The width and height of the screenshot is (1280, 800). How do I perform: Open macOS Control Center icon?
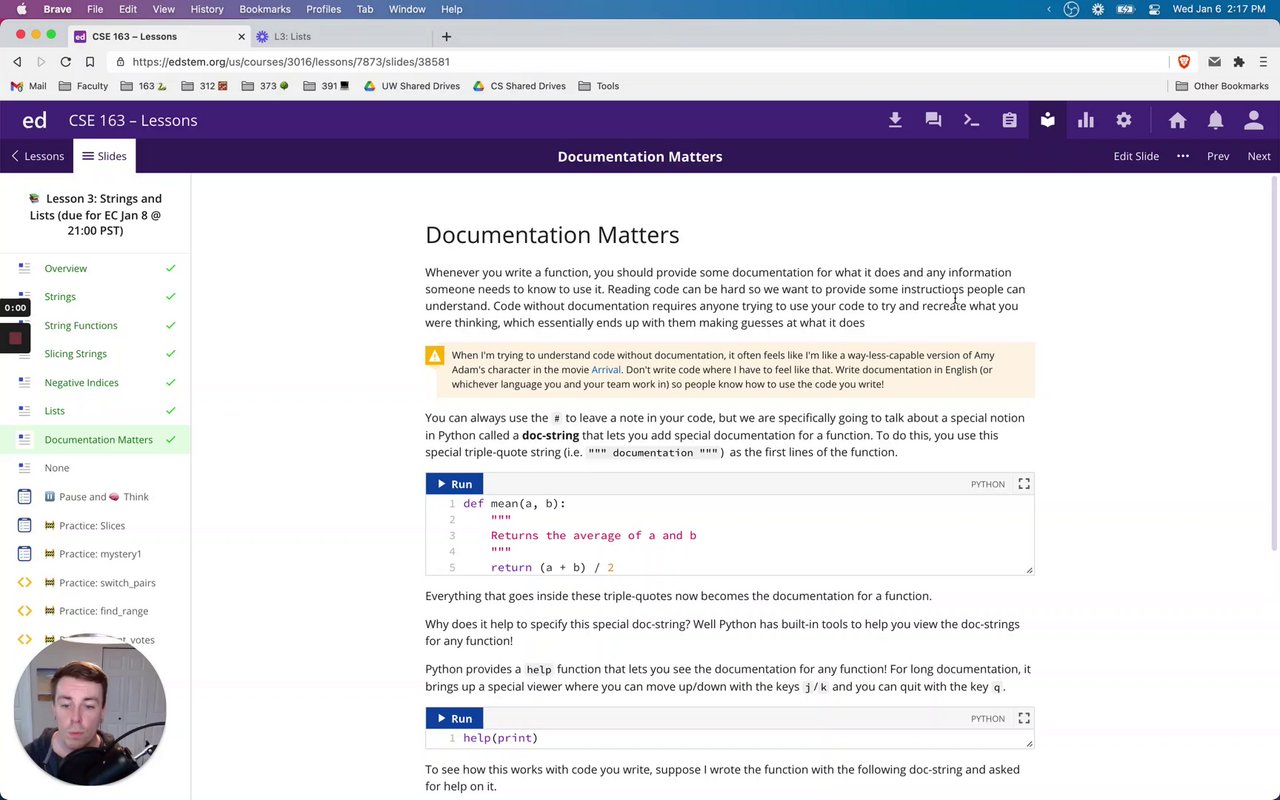1153,9
